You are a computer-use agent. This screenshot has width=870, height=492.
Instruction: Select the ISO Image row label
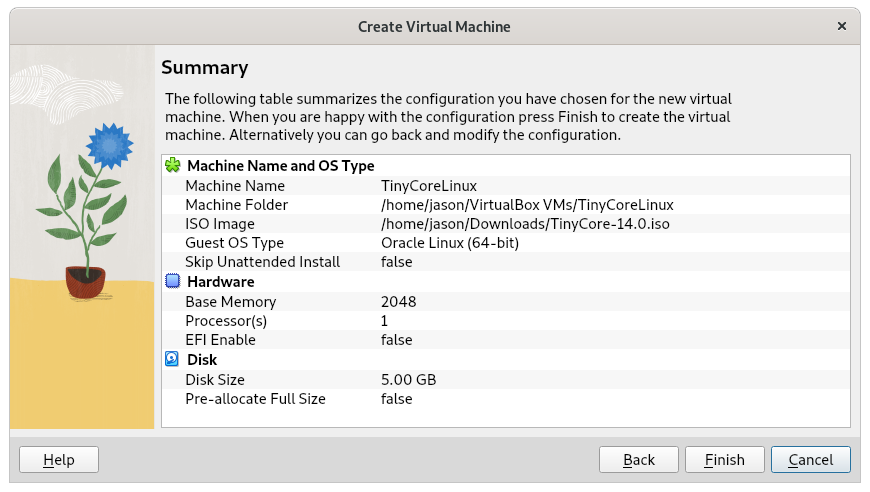220,224
